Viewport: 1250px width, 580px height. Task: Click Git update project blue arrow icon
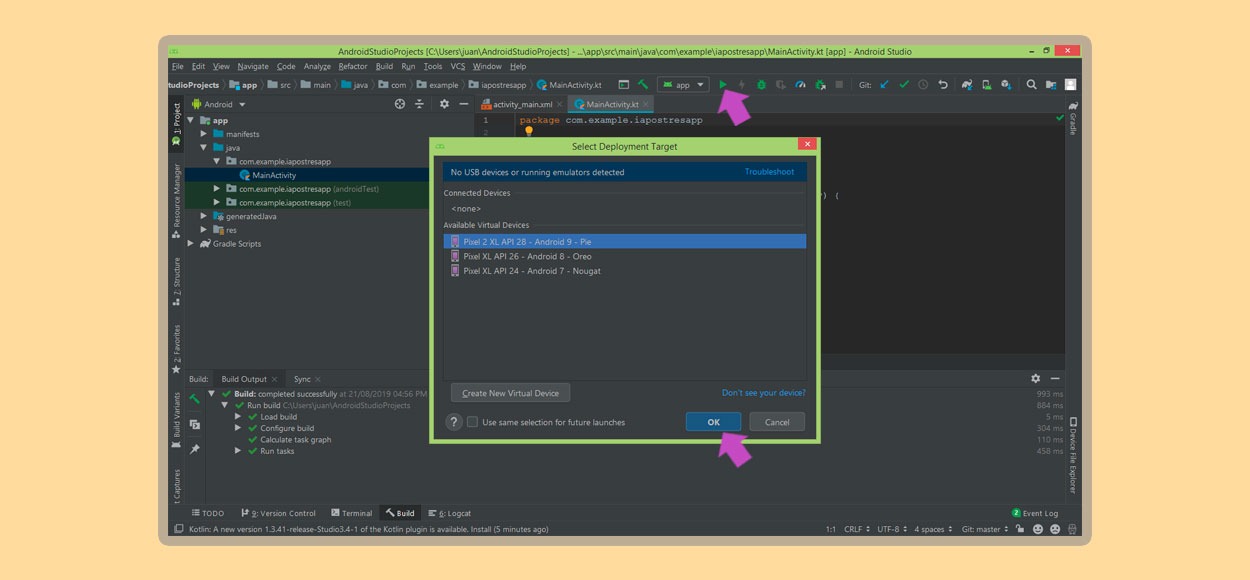coord(885,85)
